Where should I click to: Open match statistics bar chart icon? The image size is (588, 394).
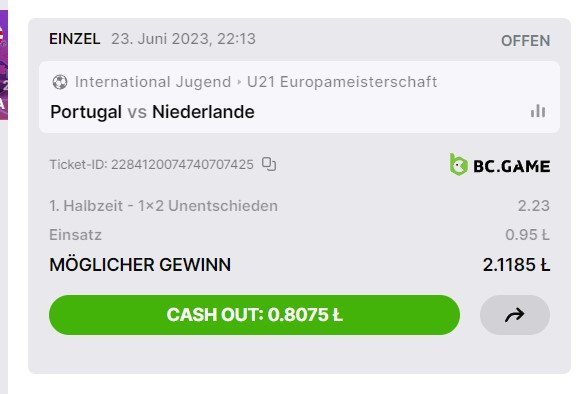coord(538,111)
